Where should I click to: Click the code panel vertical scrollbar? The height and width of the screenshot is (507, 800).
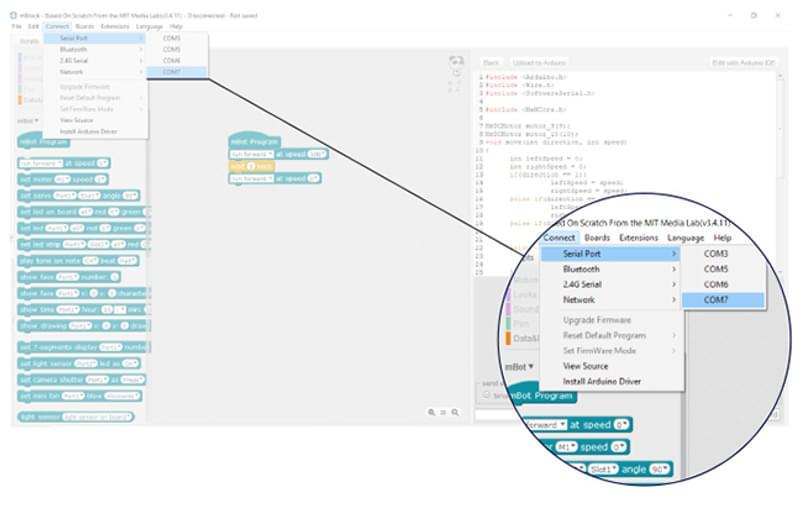click(x=780, y=128)
